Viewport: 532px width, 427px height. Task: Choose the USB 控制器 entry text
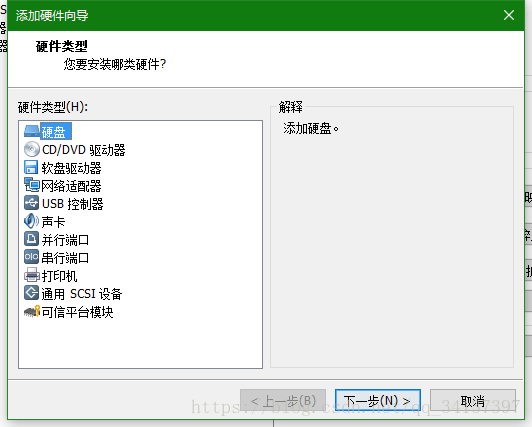(x=73, y=204)
